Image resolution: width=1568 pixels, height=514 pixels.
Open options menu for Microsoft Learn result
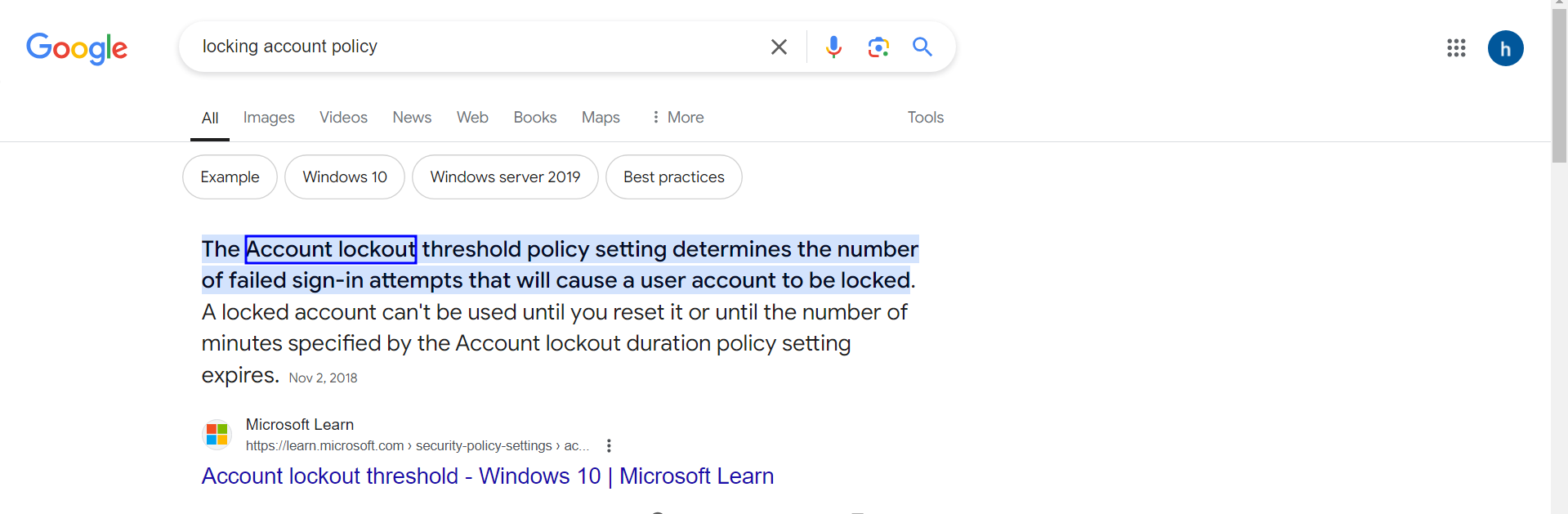609,445
